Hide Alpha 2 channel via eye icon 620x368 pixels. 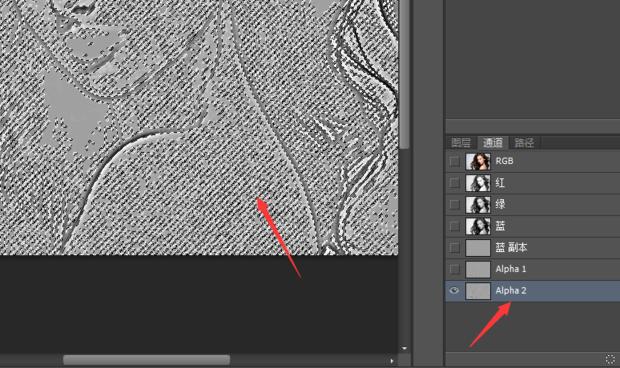point(455,291)
